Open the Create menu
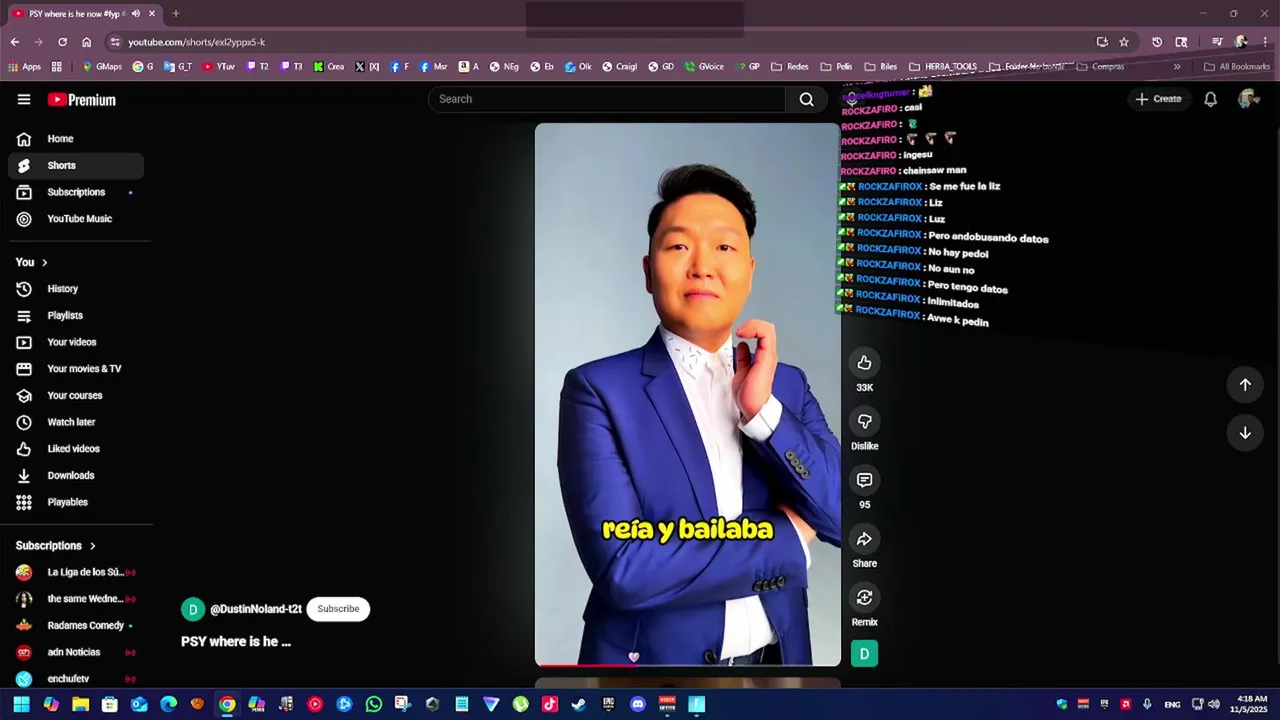The image size is (1280, 720). [1158, 99]
